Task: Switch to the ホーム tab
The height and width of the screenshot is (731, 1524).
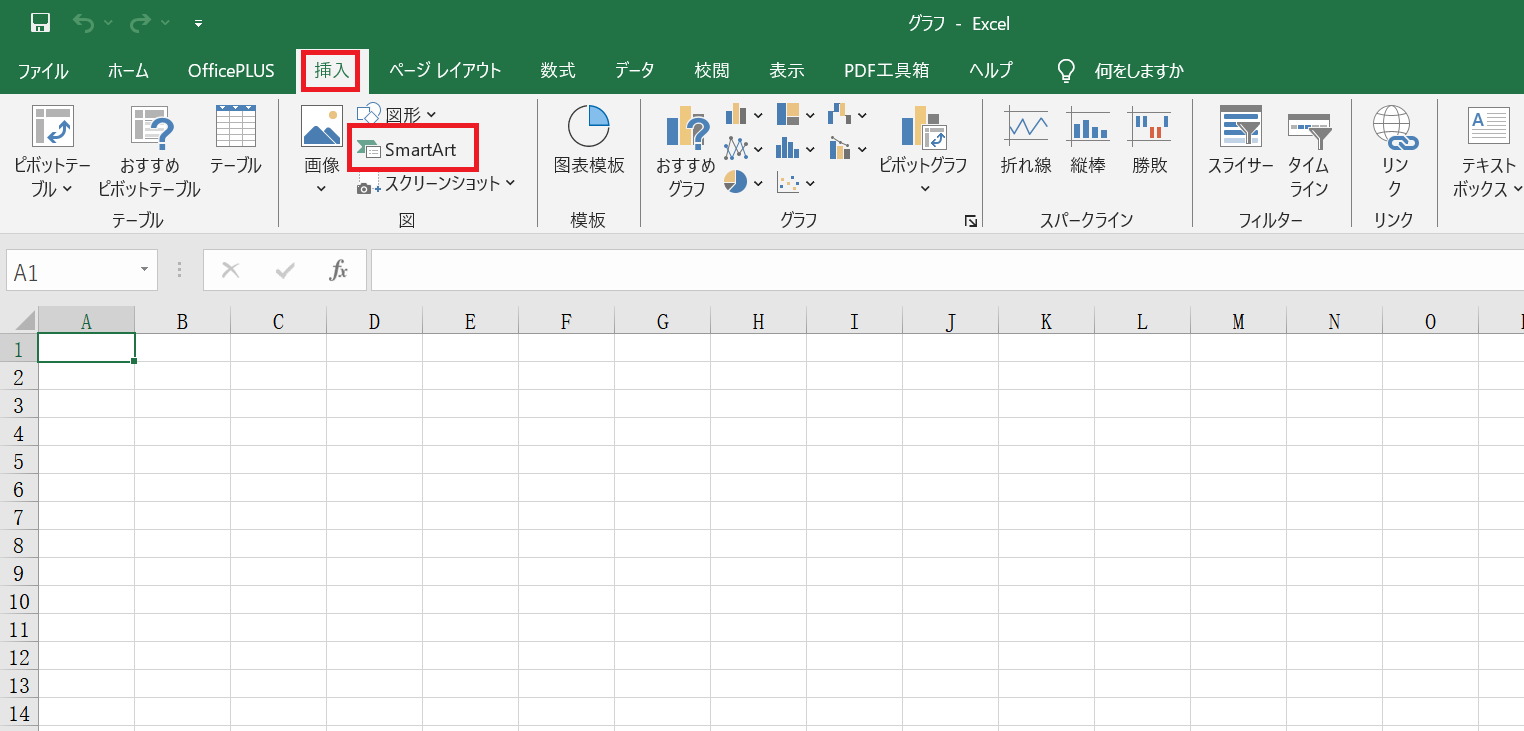Action: tap(128, 70)
